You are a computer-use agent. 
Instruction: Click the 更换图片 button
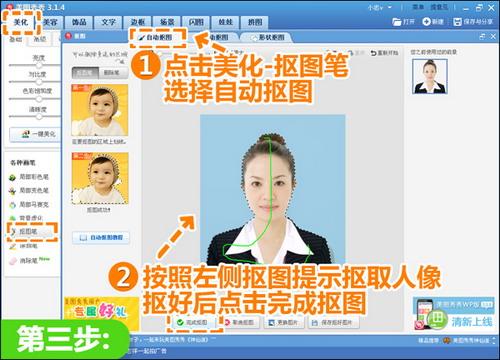click(283, 322)
